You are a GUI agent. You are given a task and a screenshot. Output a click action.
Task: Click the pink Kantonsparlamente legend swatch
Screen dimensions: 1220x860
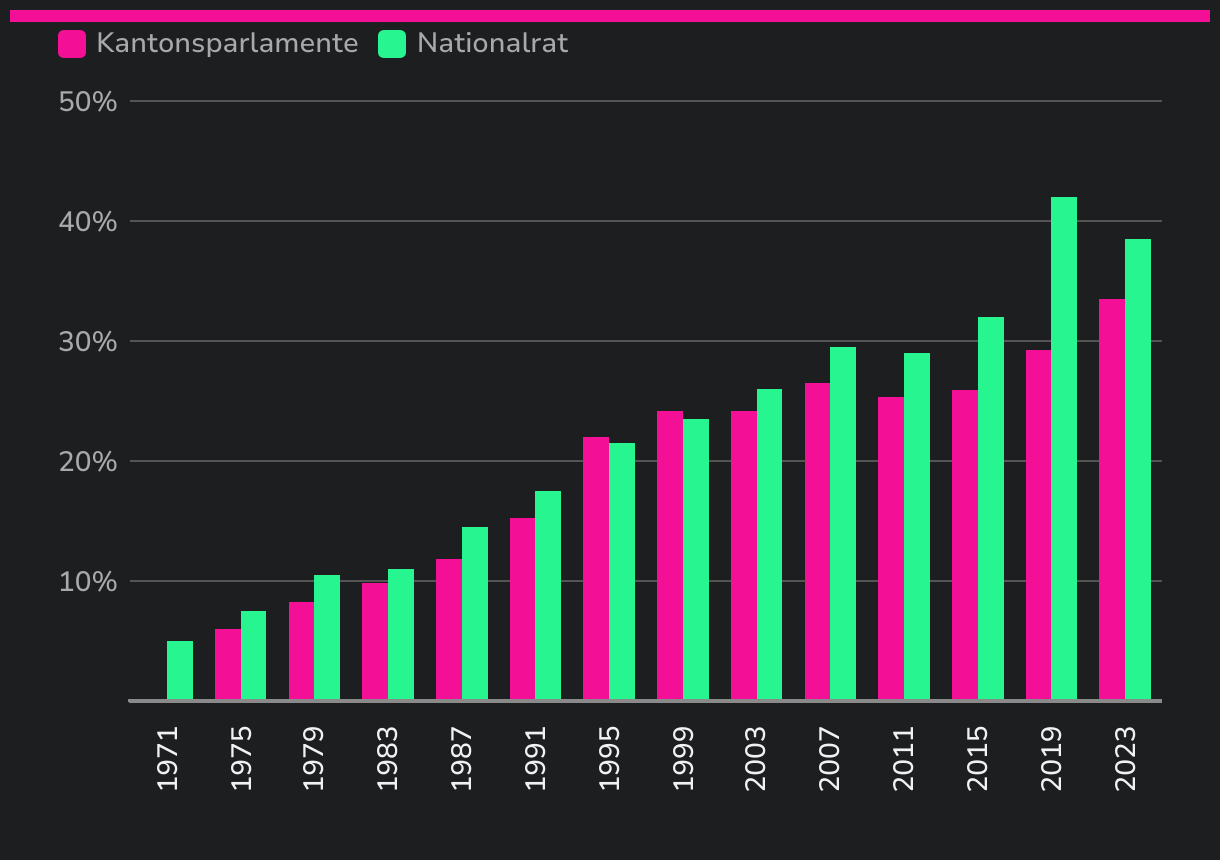click(x=72, y=44)
